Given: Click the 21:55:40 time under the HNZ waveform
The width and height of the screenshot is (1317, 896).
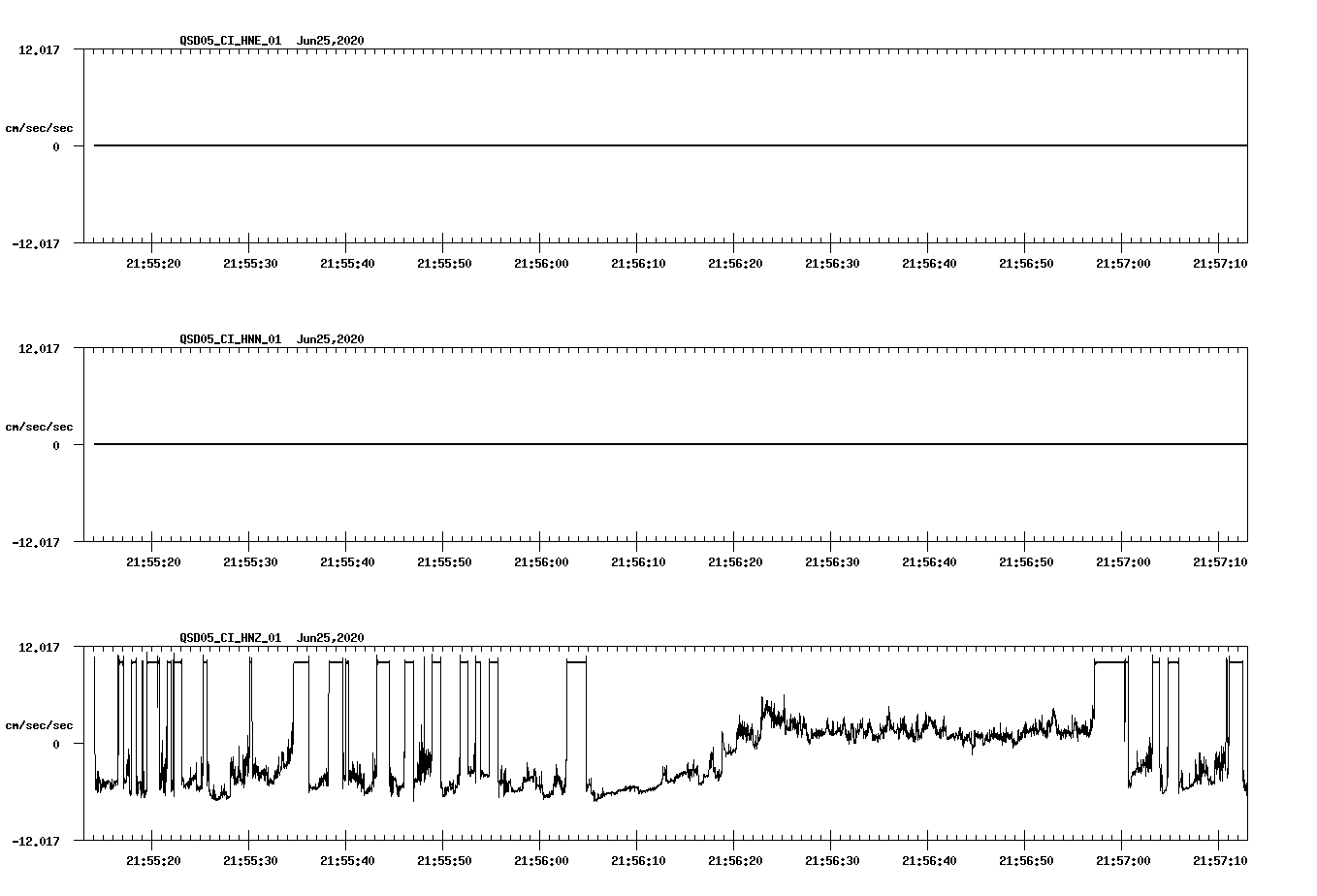Looking at the screenshot, I should (347, 860).
